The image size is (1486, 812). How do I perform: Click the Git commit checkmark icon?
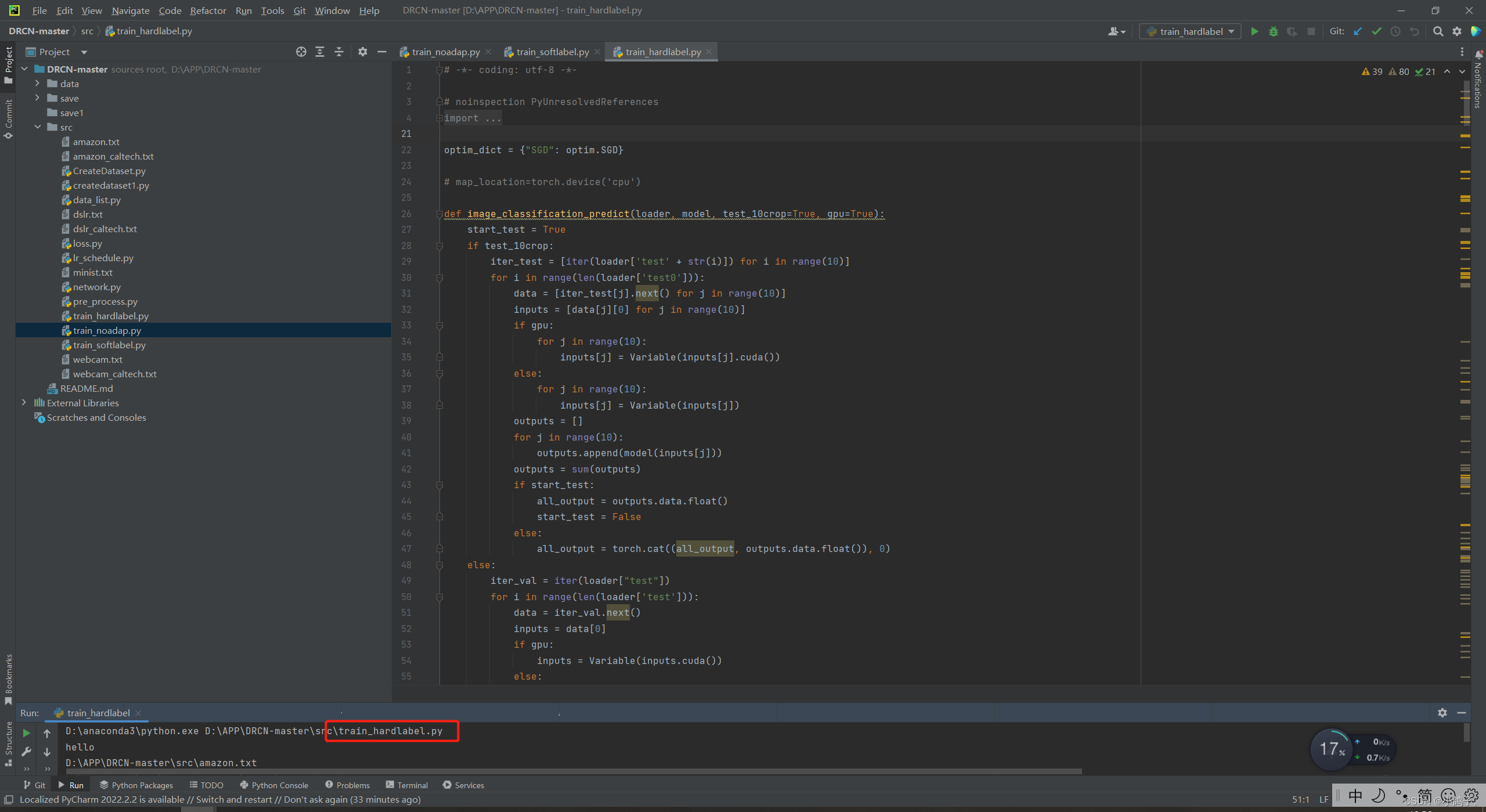[1376, 31]
